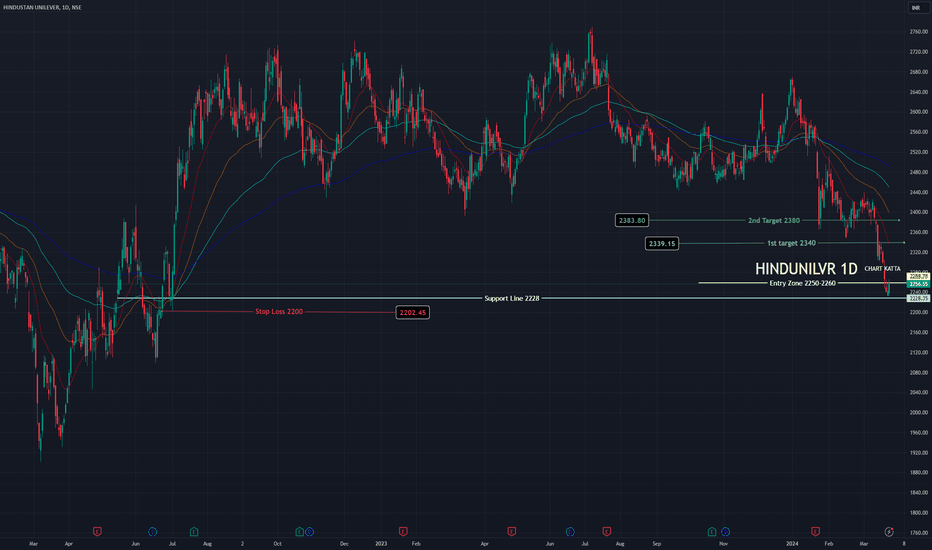This screenshot has width=932, height=550.
Task: Open the INR currency selector
Action: [916, 8]
